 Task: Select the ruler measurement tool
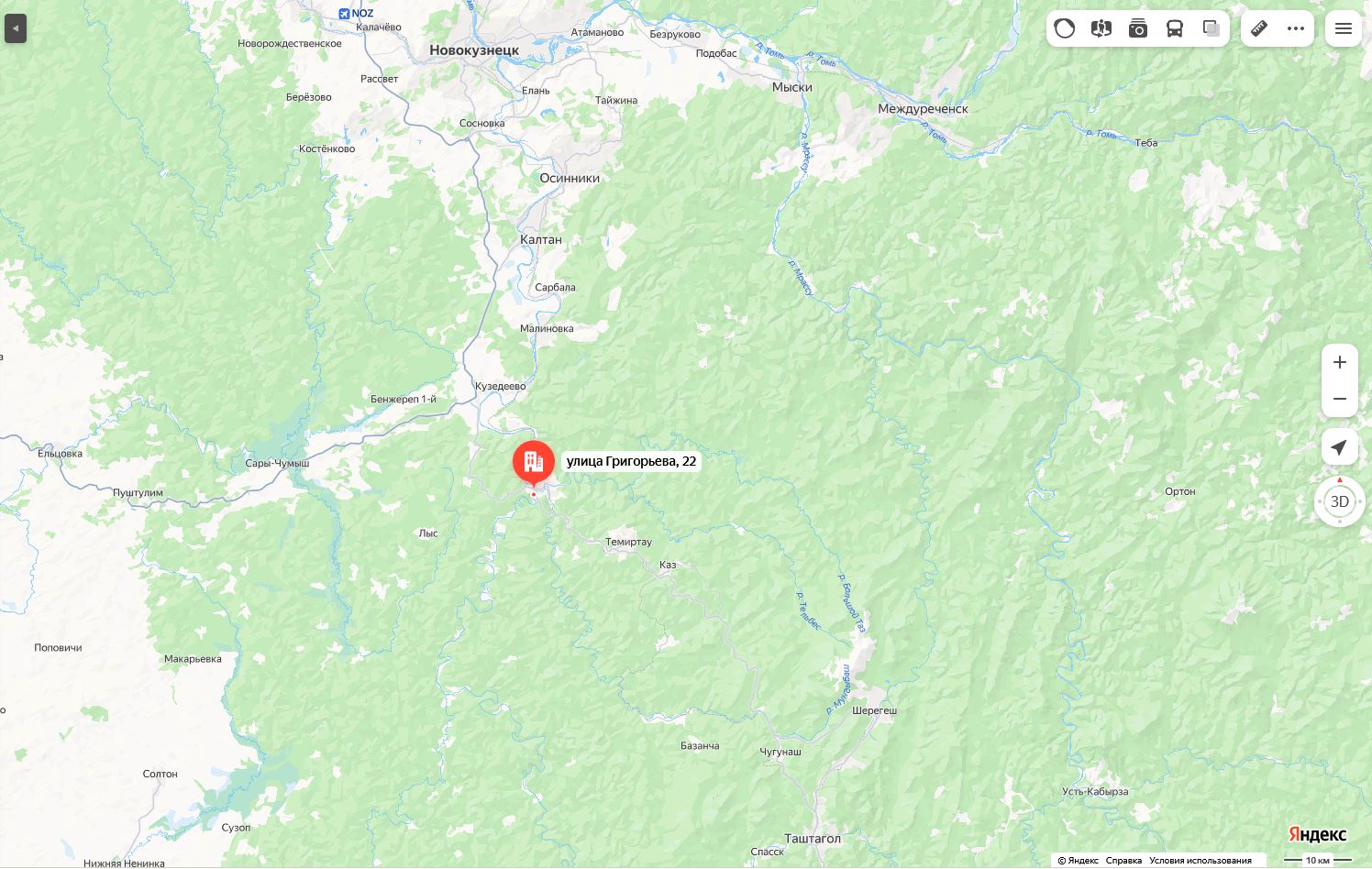pos(1259,28)
